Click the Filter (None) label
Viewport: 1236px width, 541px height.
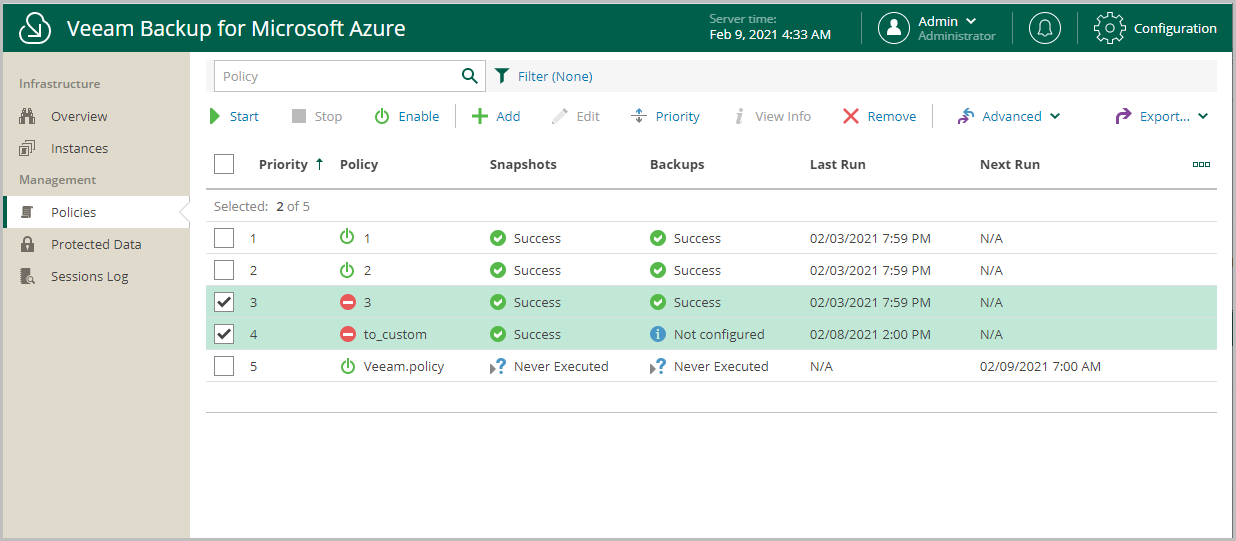555,76
